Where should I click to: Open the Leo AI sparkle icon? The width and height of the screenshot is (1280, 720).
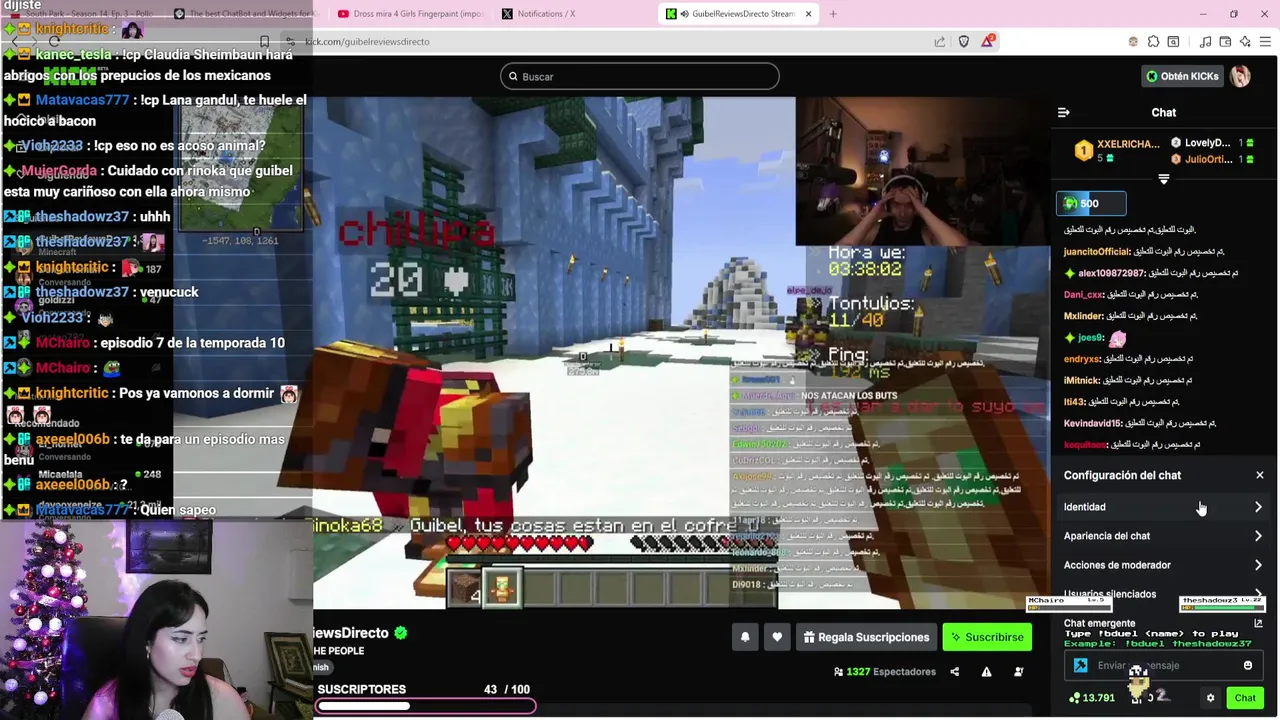tap(1245, 41)
